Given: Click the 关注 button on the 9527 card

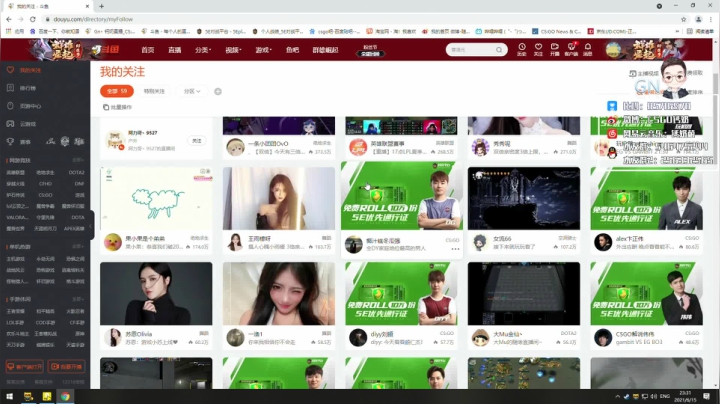Looking at the screenshot, I should tap(197, 141).
